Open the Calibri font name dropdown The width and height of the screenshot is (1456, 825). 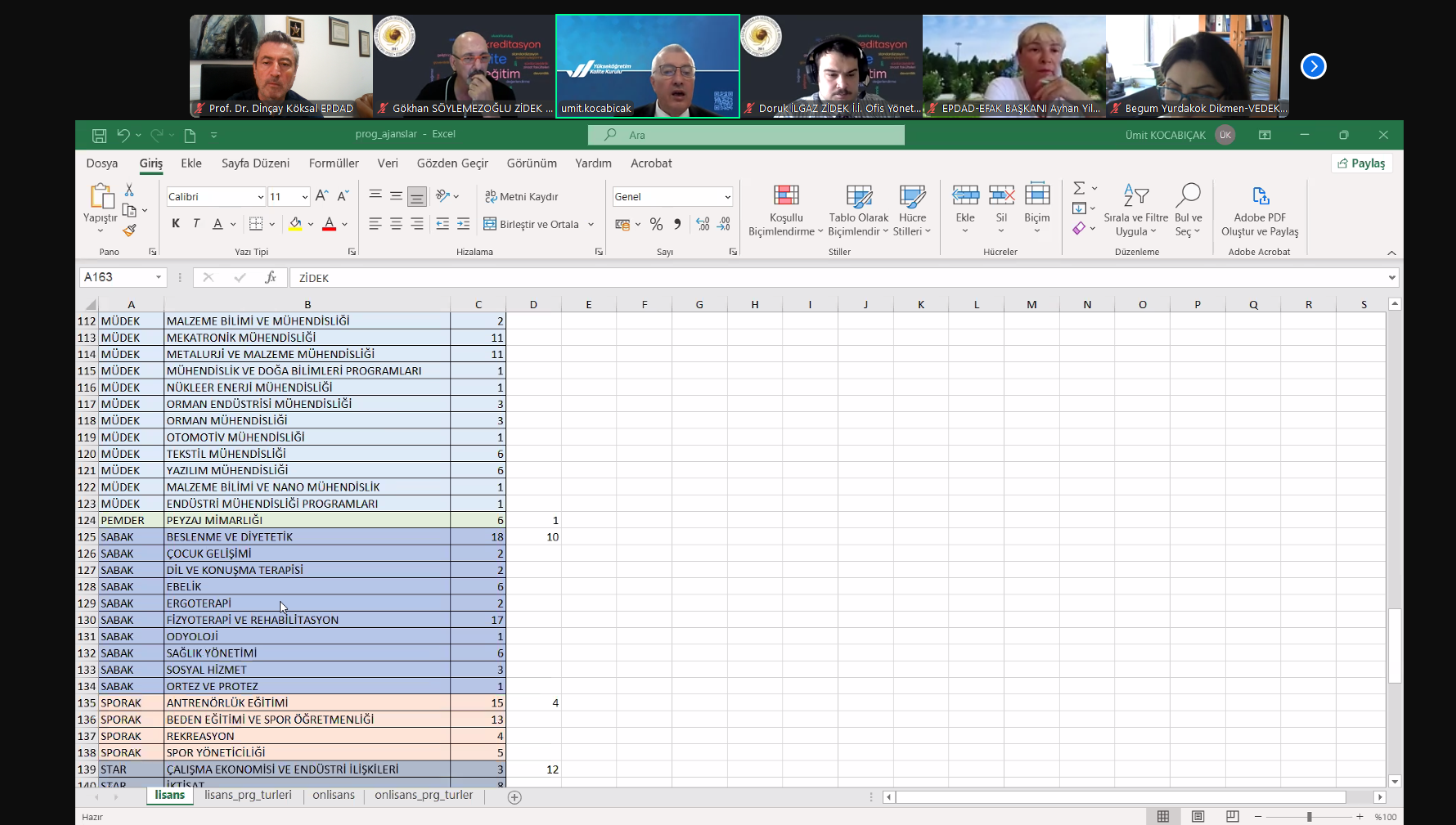260,197
